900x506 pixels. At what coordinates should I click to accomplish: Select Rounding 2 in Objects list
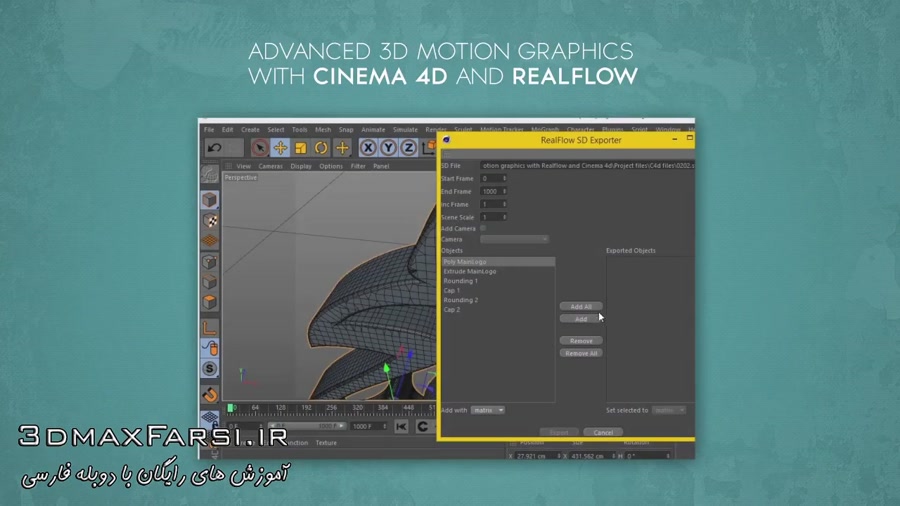[x=498, y=300]
